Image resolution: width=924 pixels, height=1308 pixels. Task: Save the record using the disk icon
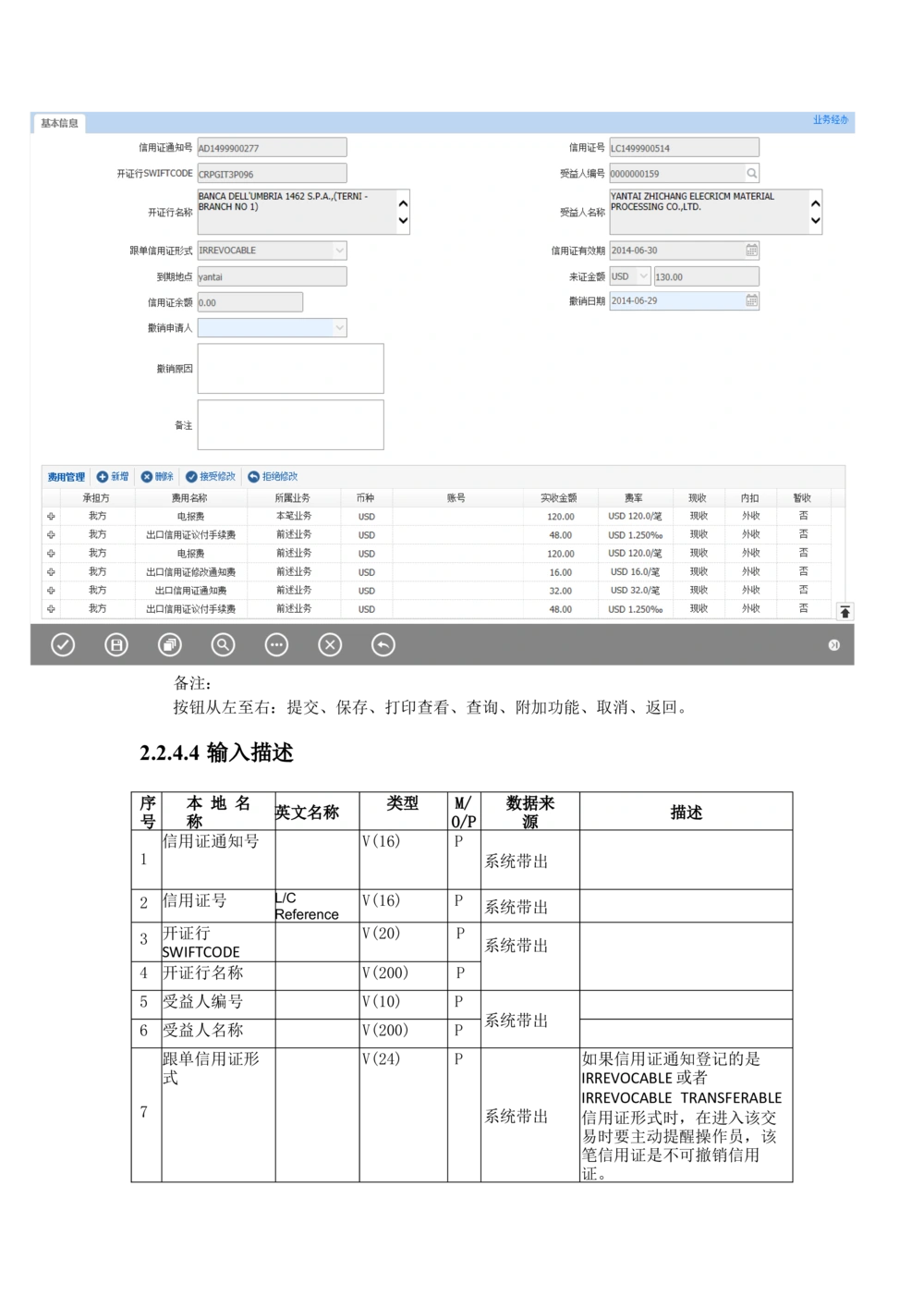tap(115, 644)
